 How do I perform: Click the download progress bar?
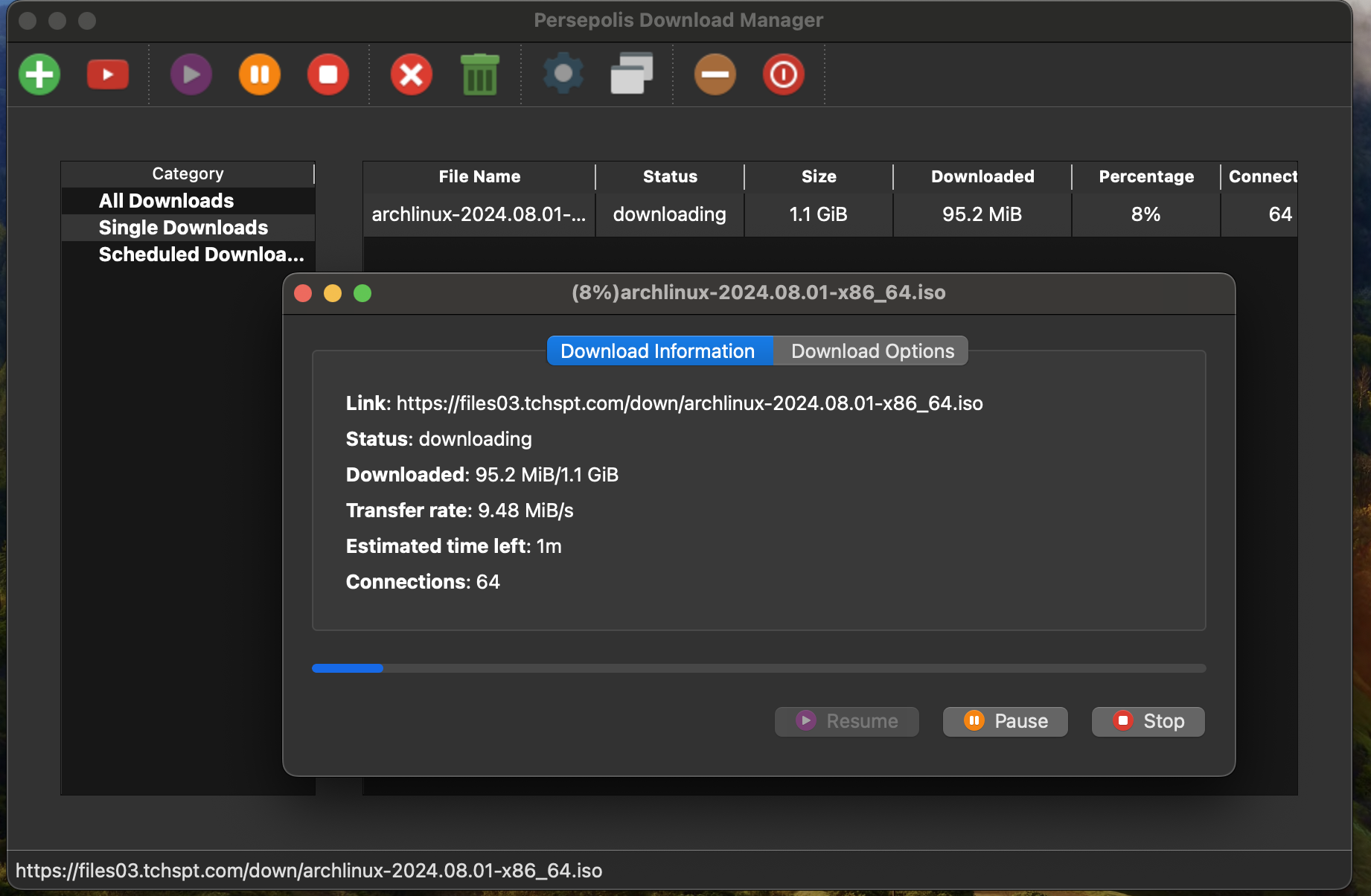tap(759, 668)
